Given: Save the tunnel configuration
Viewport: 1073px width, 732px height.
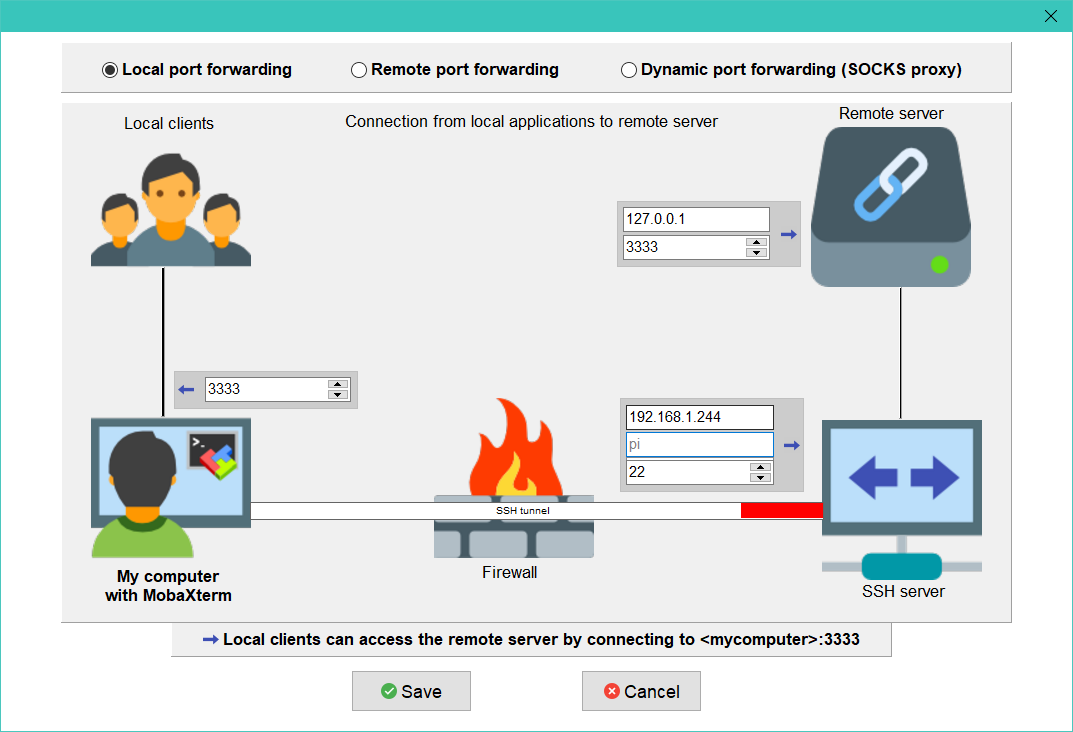Looking at the screenshot, I should pyautogui.click(x=411, y=691).
